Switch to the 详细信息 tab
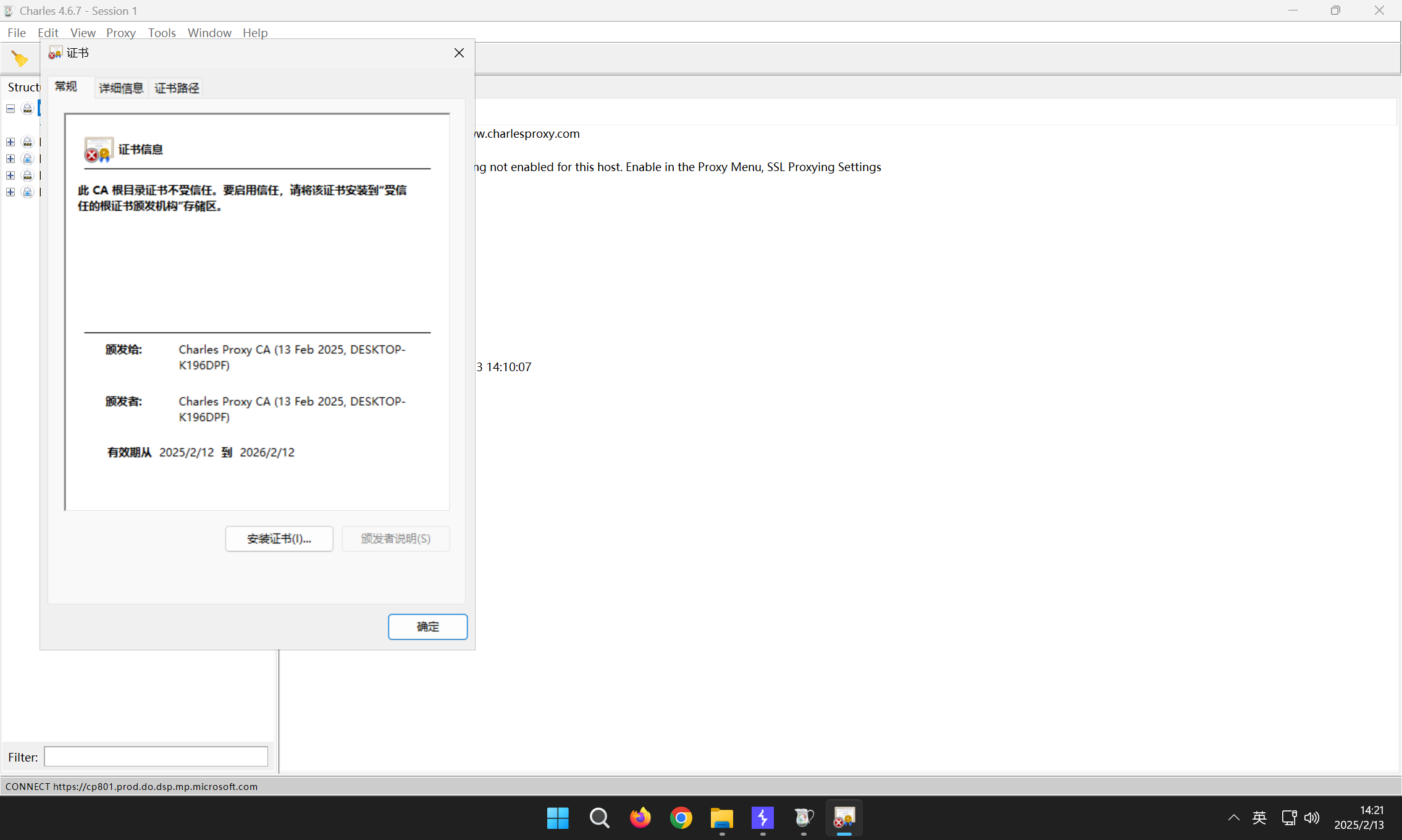Viewport: 1402px width, 840px height. coord(121,88)
